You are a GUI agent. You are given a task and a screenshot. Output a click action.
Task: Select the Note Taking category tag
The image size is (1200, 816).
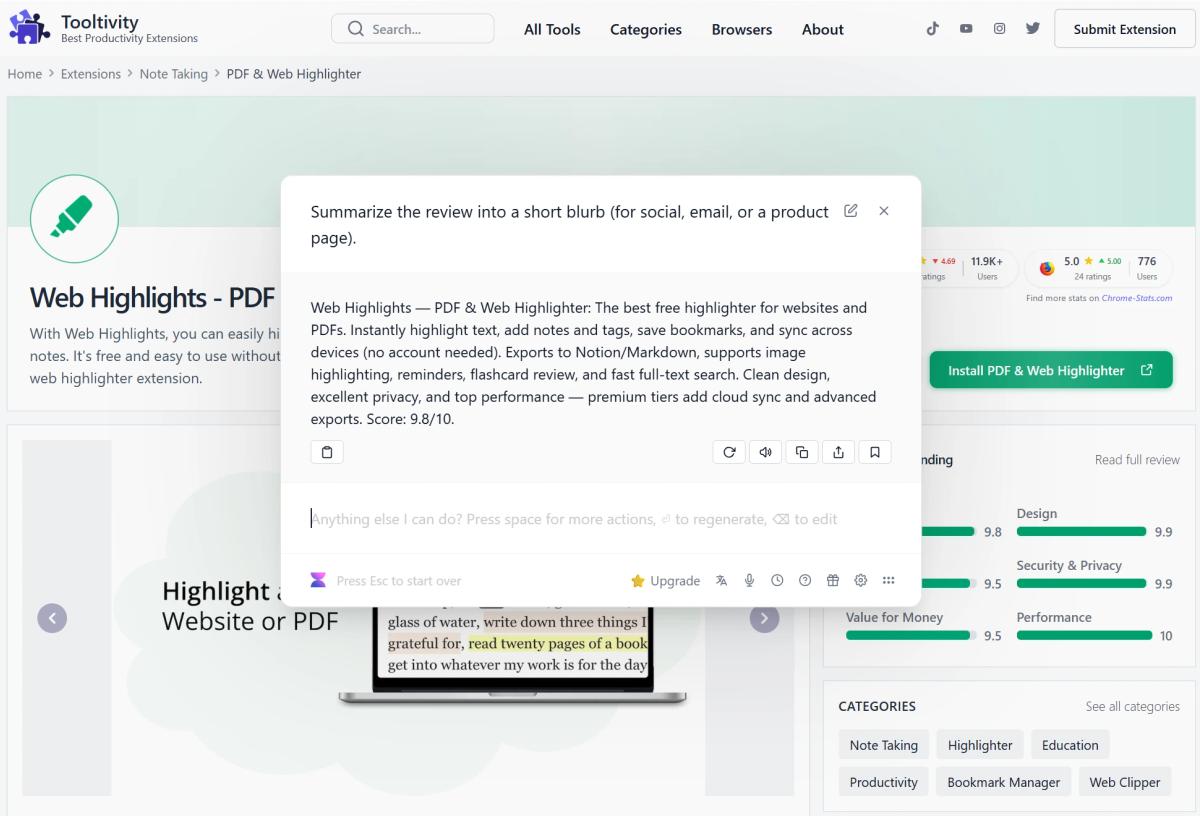tap(884, 745)
